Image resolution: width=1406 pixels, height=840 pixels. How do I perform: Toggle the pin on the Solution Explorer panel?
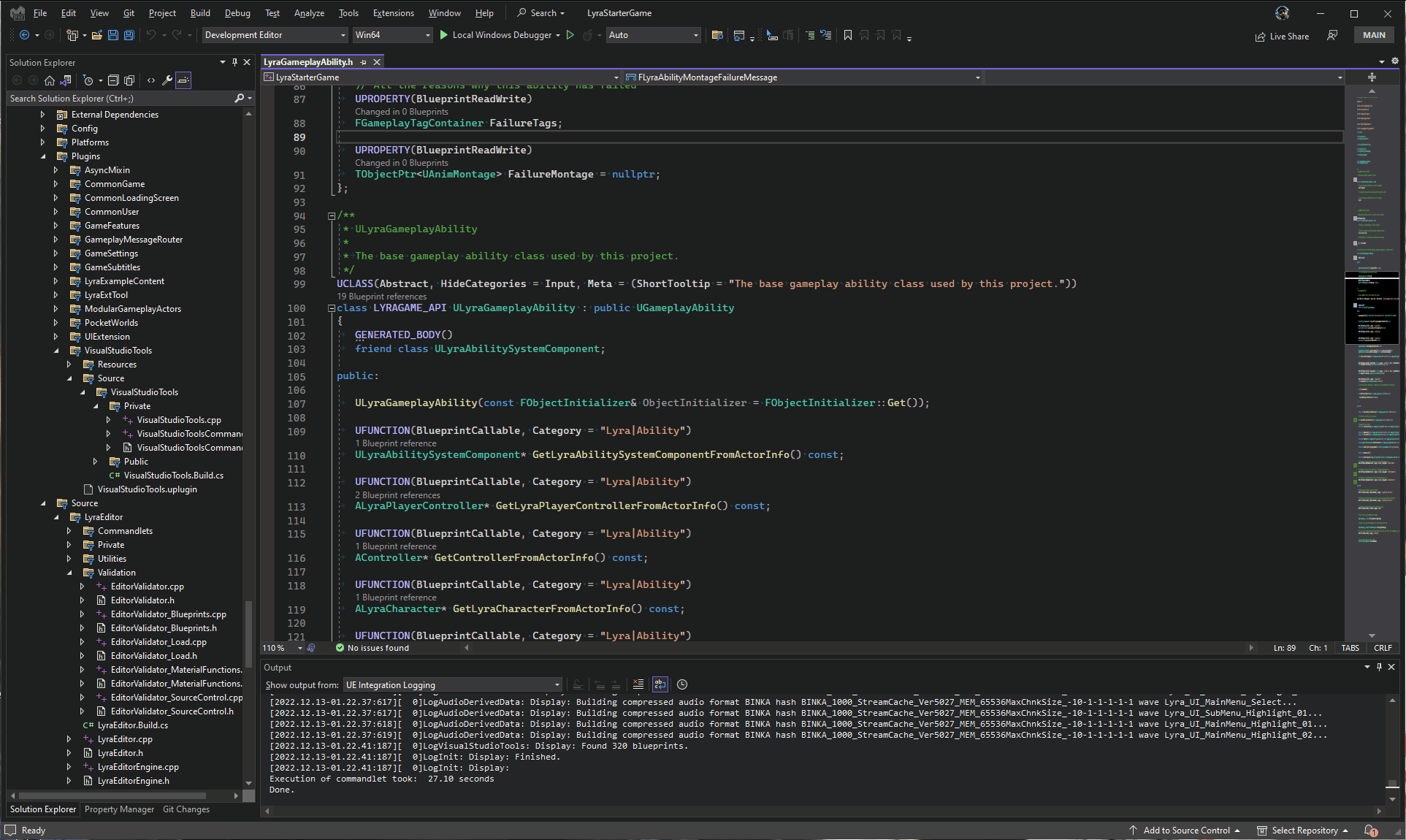234,62
